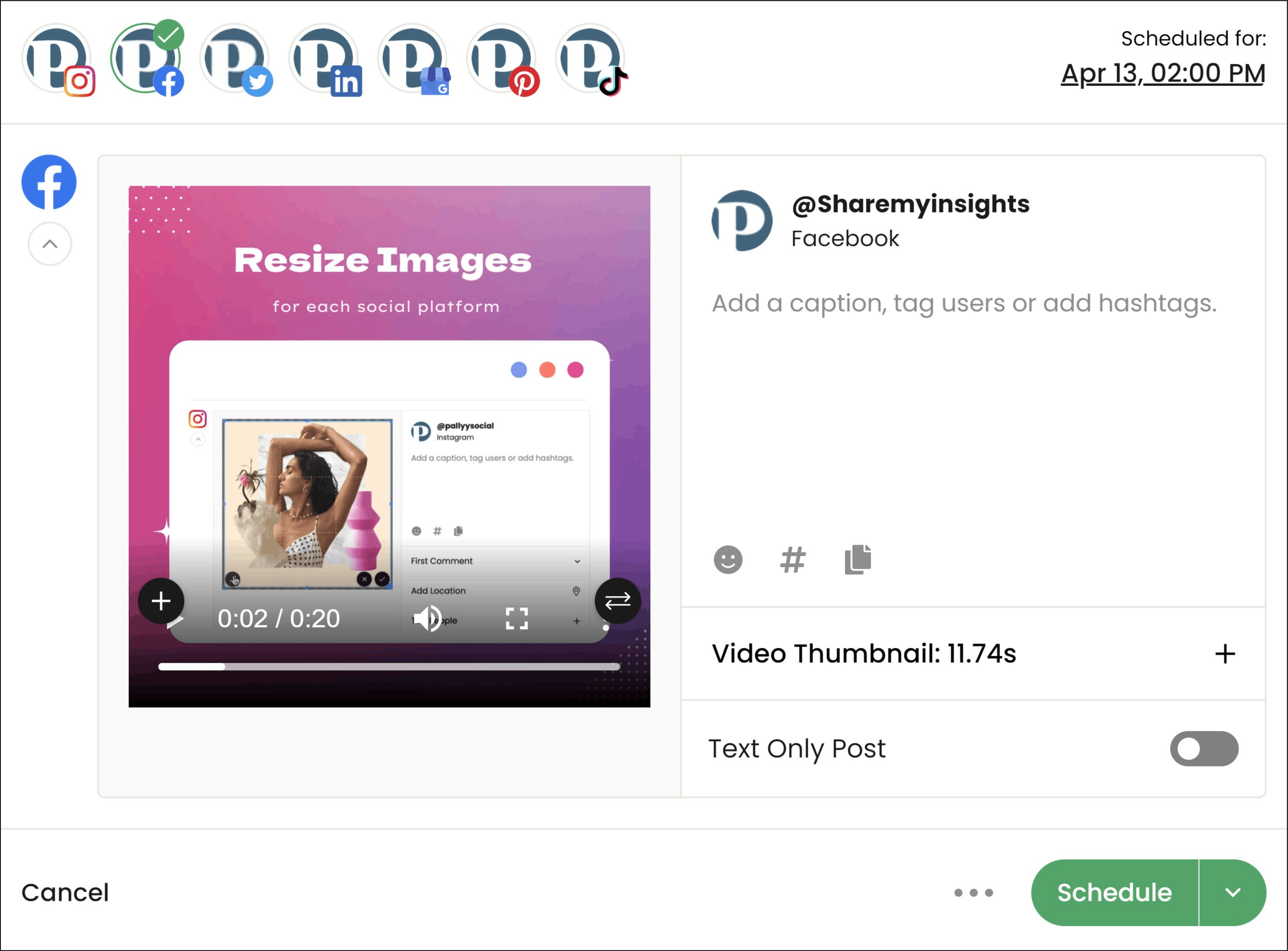Open the video in fullscreen
Image resolution: width=1288 pixels, height=951 pixels.
coord(517,619)
